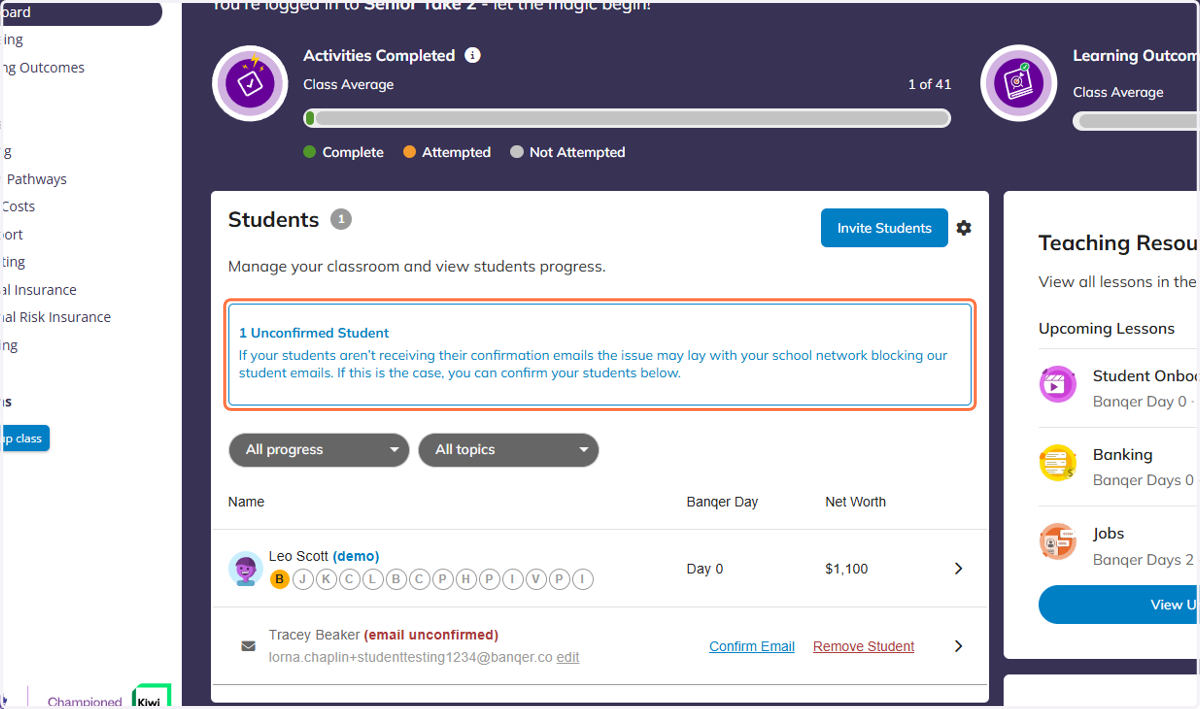This screenshot has width=1200, height=709.
Task: Click the blue View button under lessons
Action: (1119, 605)
